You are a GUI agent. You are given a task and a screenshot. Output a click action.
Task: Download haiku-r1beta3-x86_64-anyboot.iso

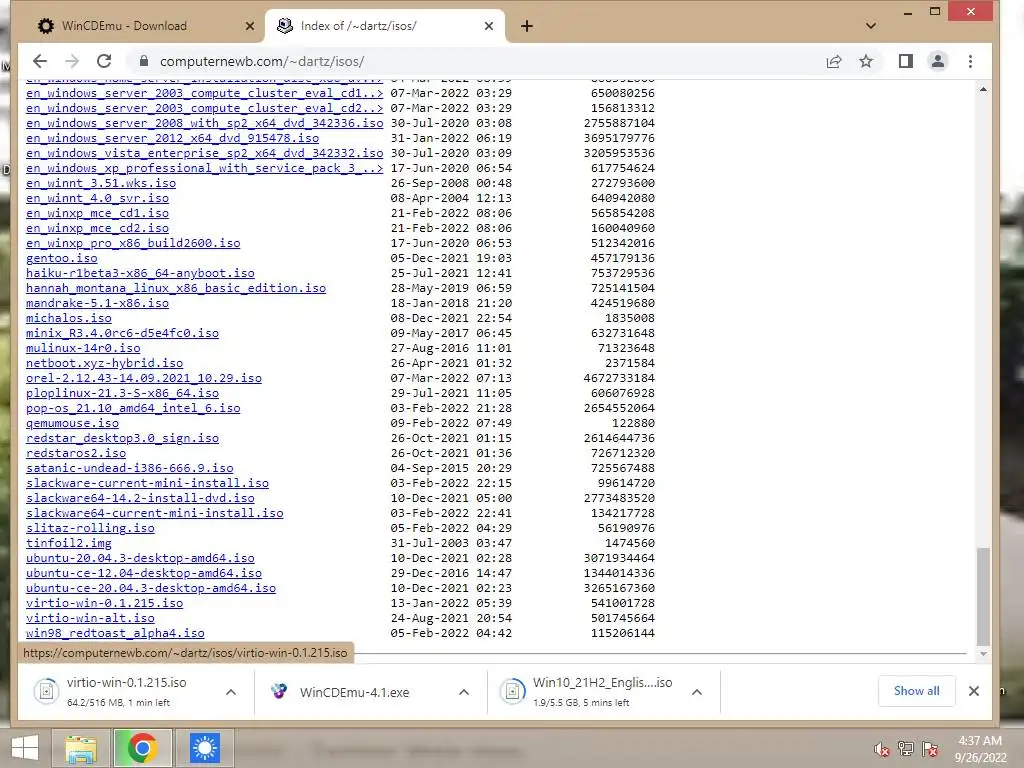click(140, 273)
